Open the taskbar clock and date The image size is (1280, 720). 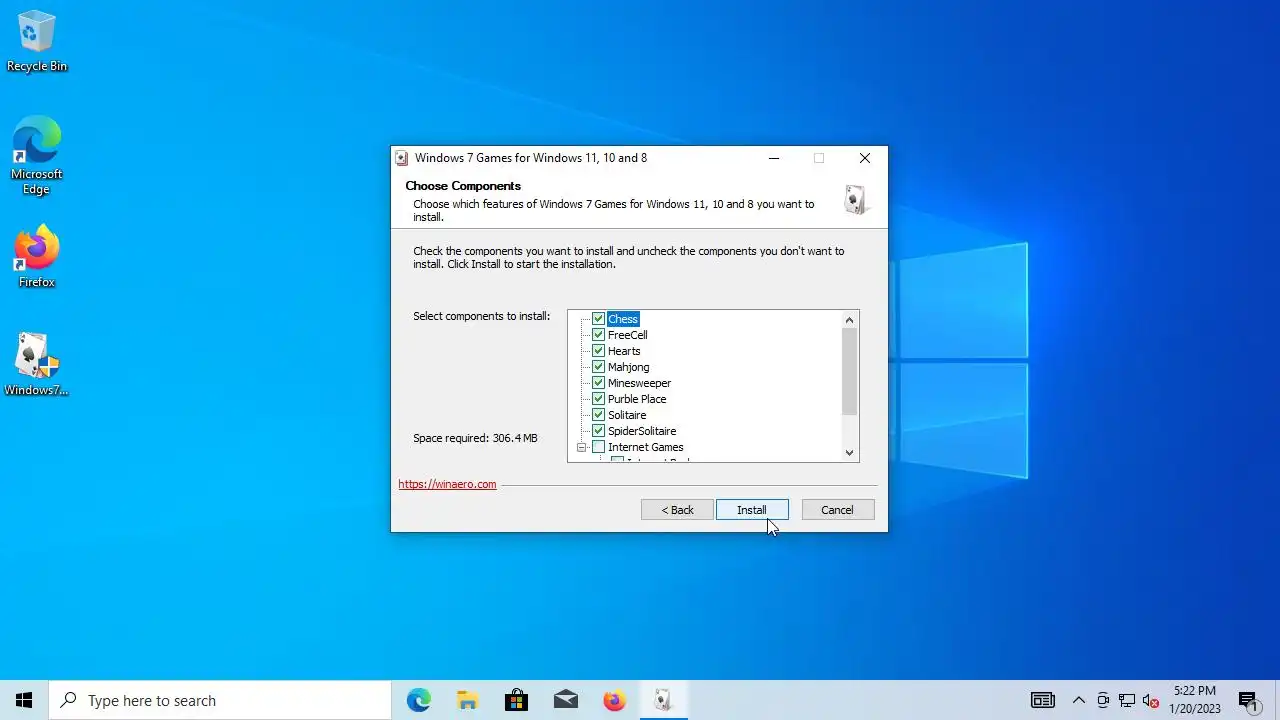1195,700
